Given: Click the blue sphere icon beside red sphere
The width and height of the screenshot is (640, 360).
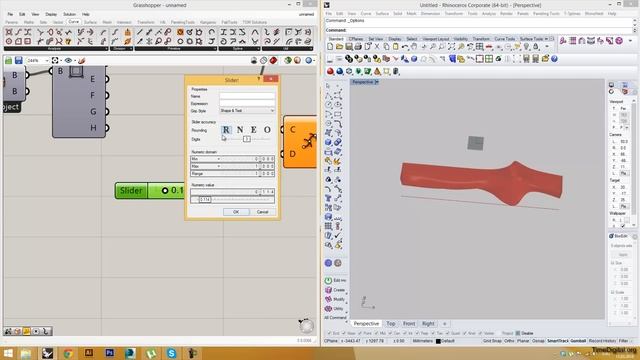Looking at the screenshot, I should [340, 71].
